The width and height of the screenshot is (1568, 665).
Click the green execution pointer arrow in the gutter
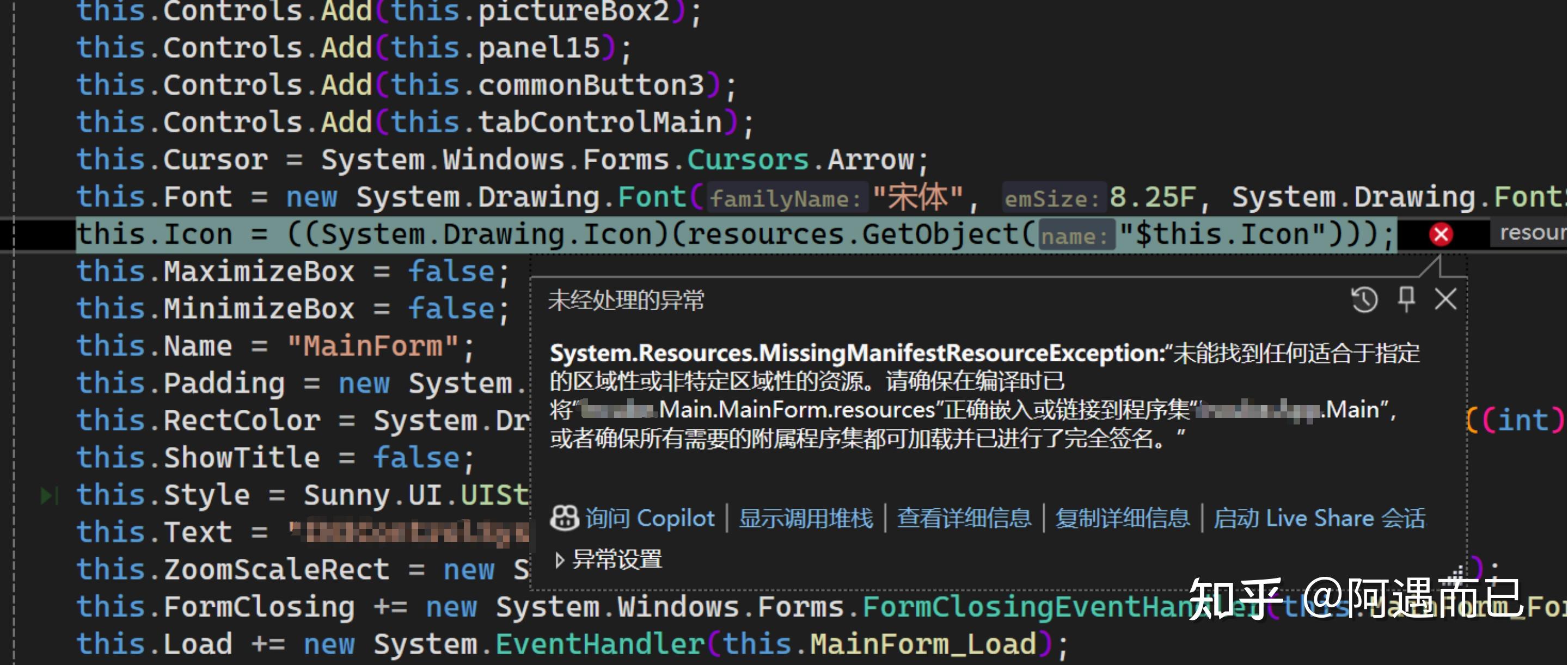pyautogui.click(x=46, y=495)
